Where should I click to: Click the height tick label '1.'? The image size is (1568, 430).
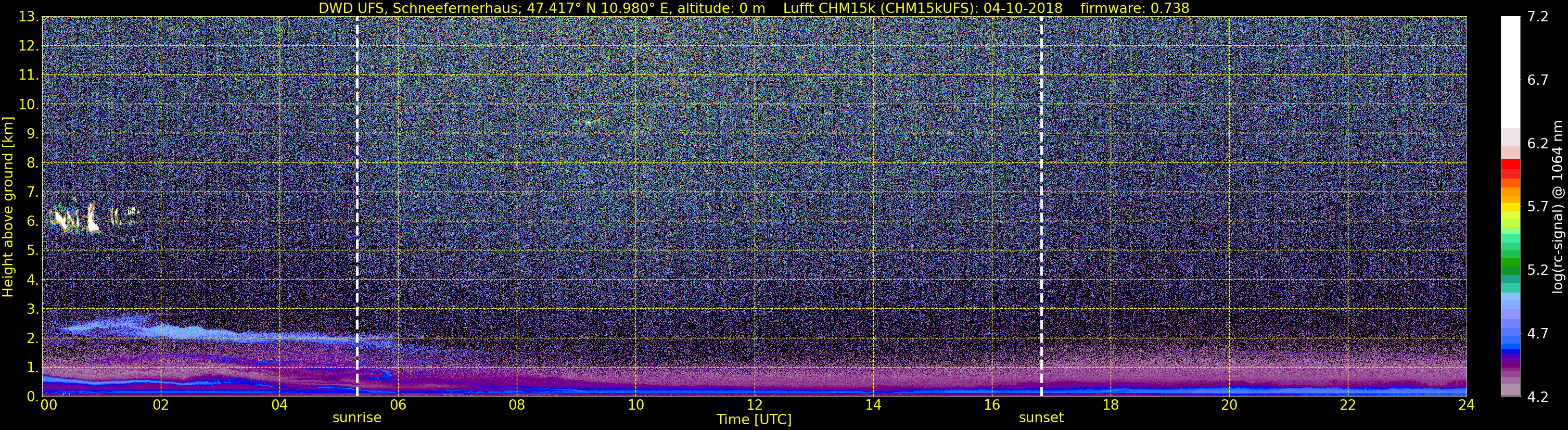33,367
